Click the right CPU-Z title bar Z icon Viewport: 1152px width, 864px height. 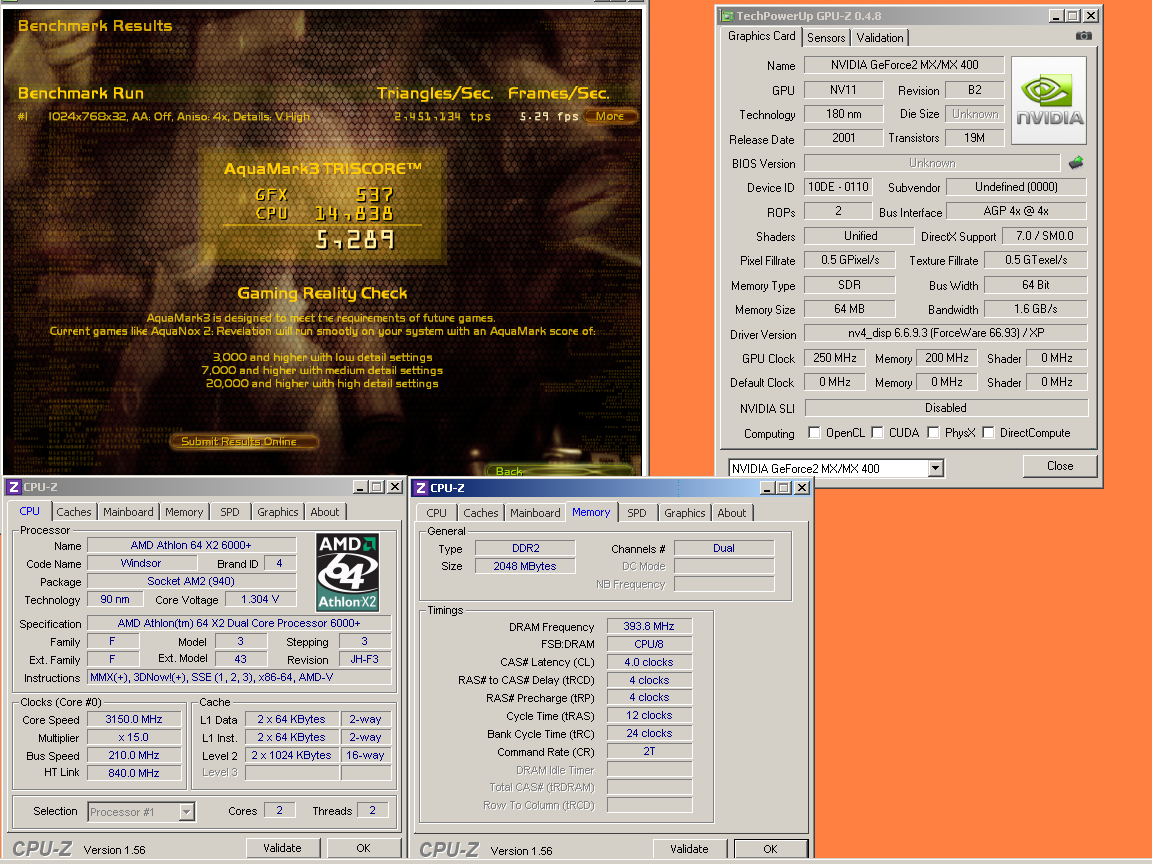click(421, 488)
